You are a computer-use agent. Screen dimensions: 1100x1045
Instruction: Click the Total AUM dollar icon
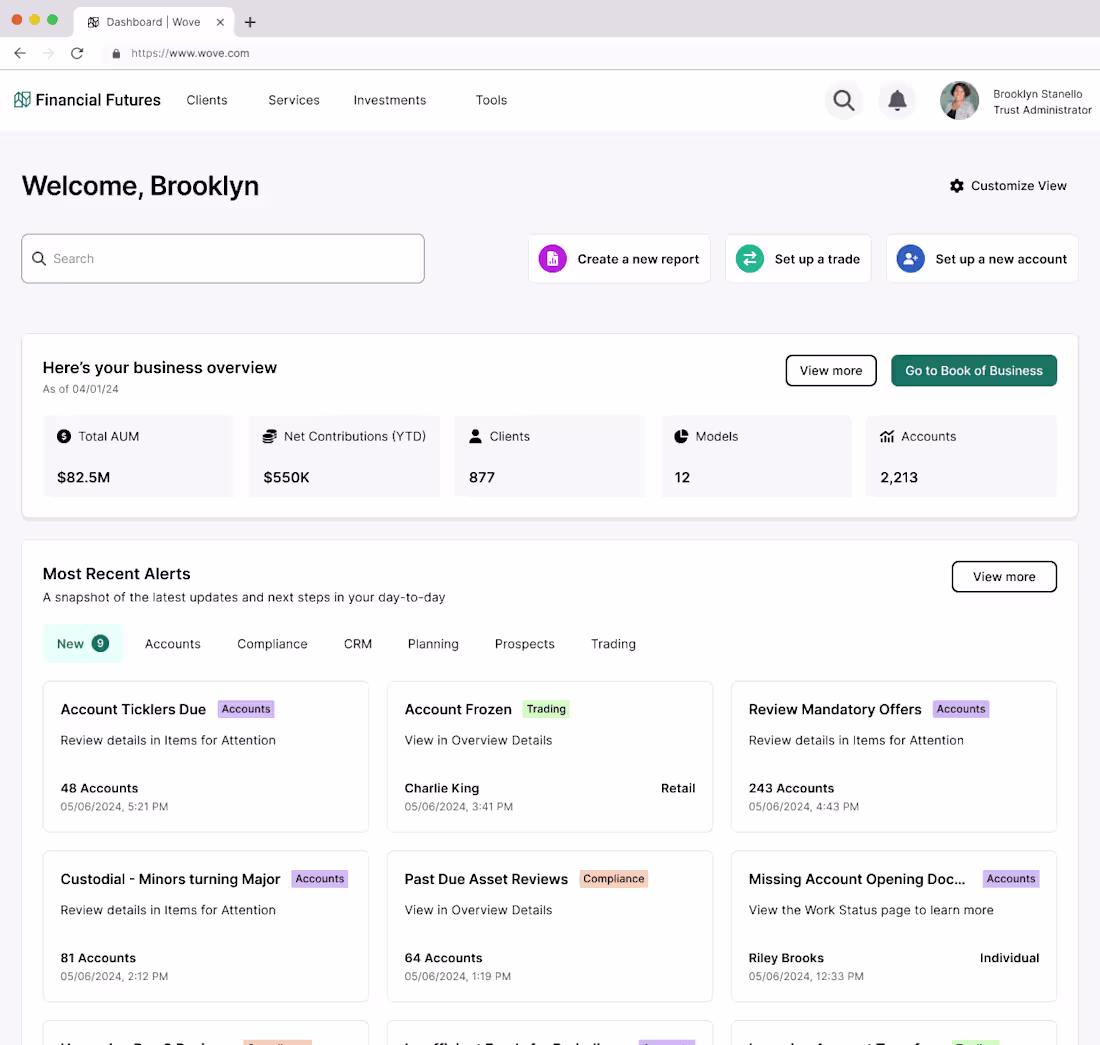64,436
